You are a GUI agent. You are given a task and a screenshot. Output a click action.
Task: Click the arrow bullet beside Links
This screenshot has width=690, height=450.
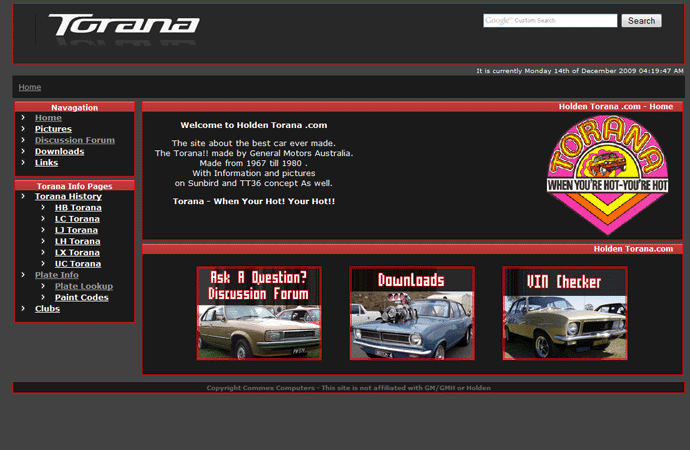pos(23,162)
